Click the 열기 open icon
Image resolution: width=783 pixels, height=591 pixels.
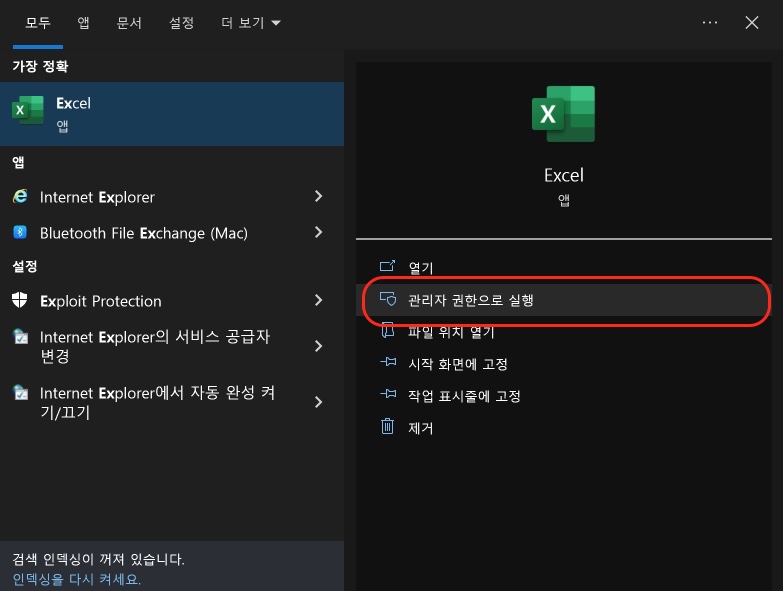[388, 266]
